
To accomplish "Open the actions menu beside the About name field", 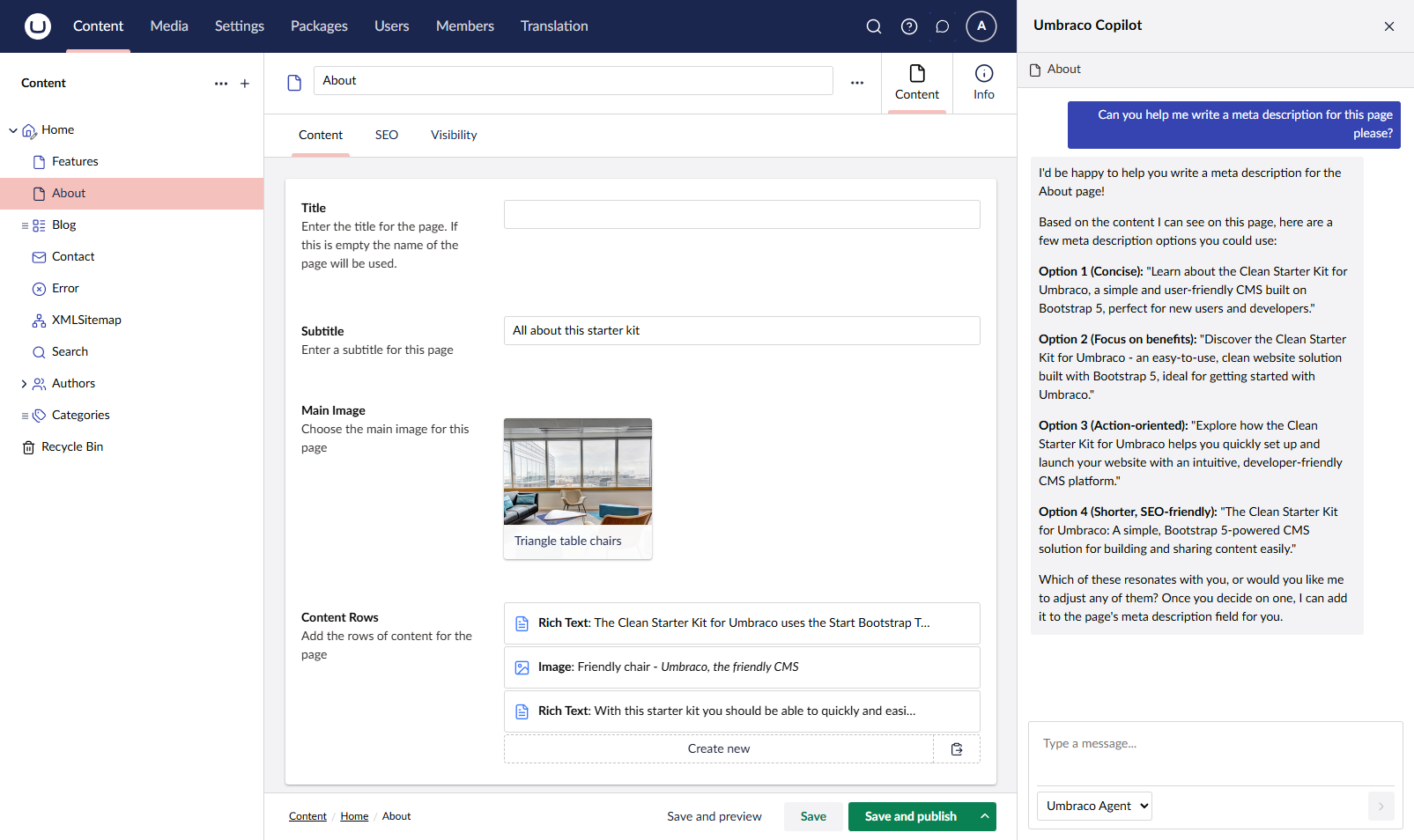I will pos(856,83).
